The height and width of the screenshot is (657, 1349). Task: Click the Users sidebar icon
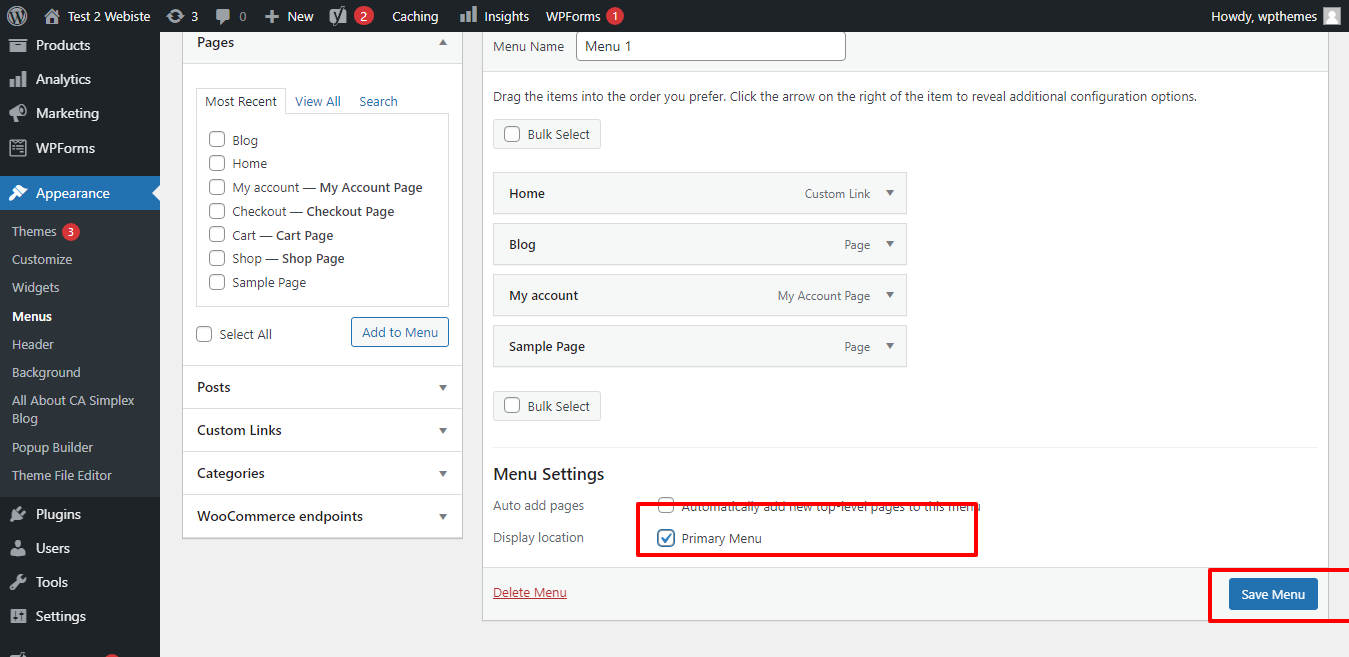(17, 548)
